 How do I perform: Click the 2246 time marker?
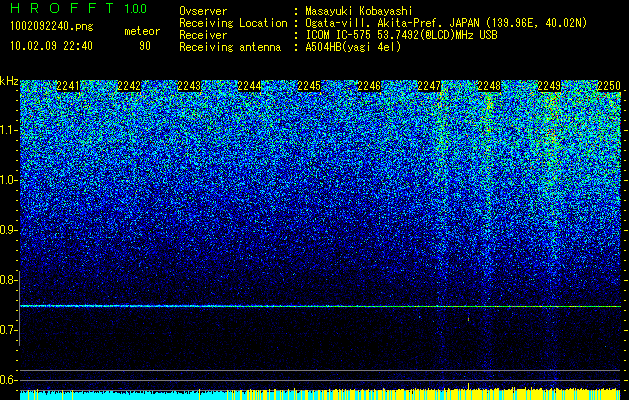(x=369, y=86)
